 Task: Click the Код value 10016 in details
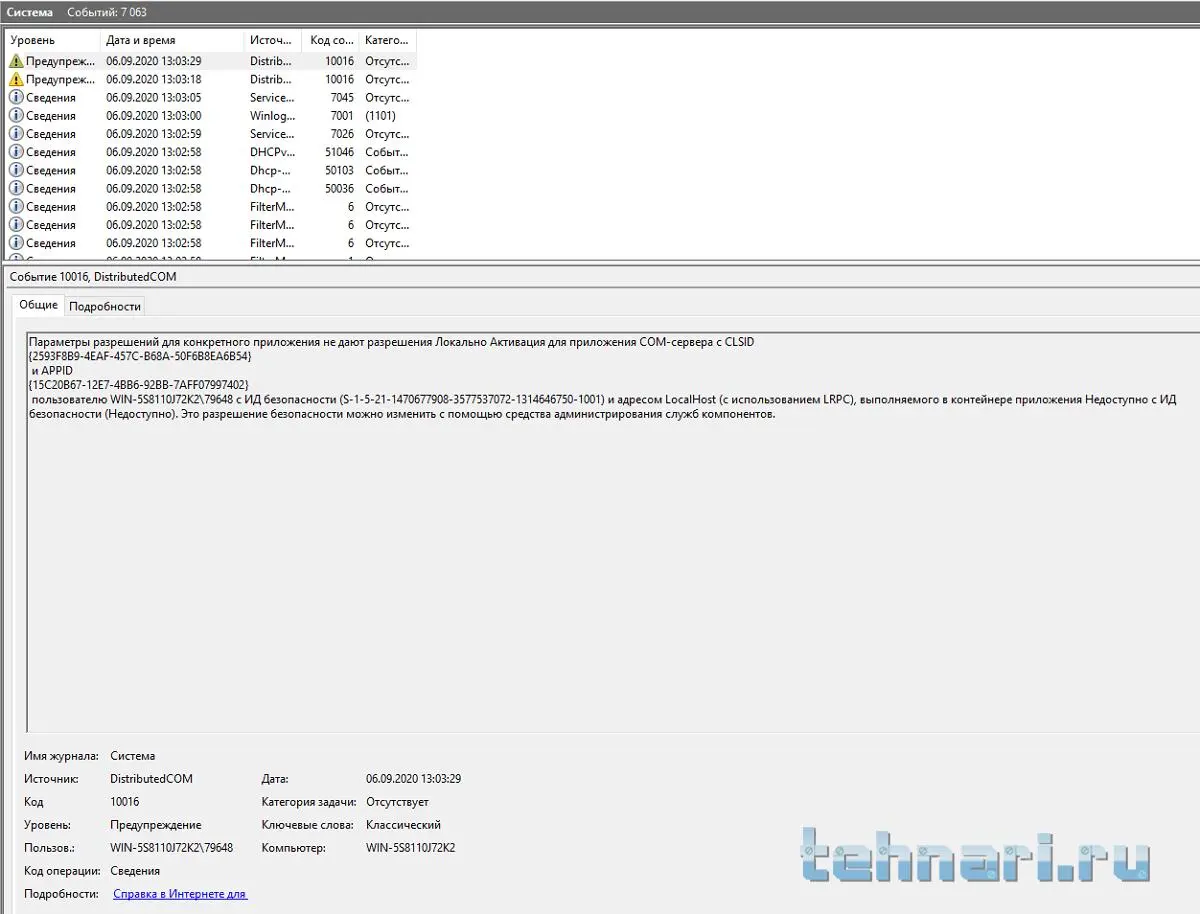pos(125,802)
